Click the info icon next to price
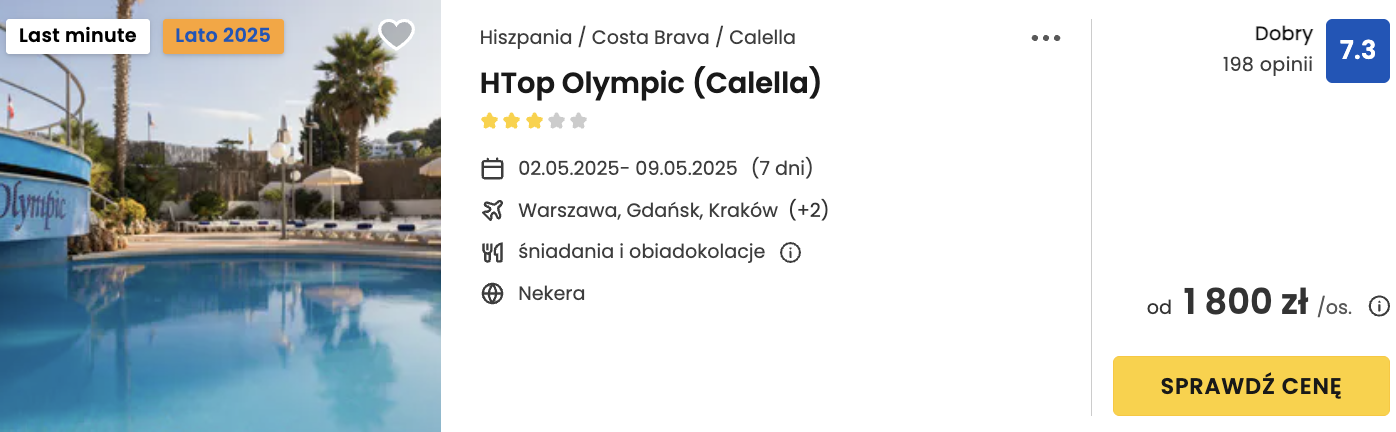 pos(1379,306)
